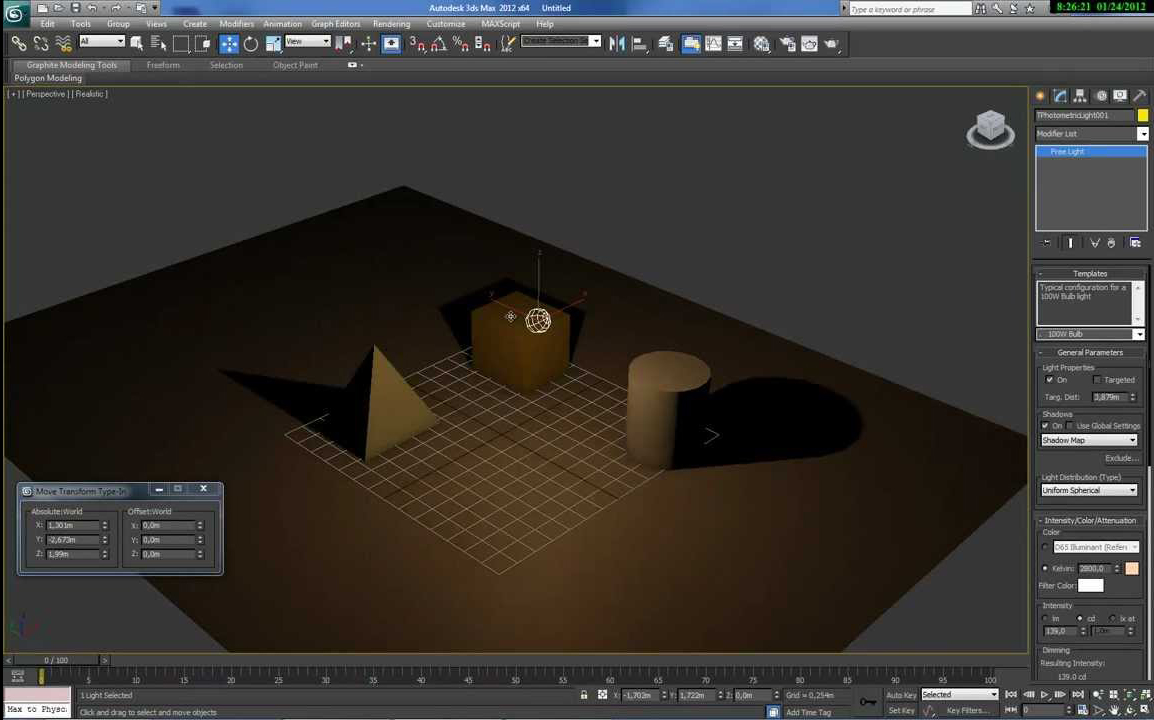The image size is (1154, 720).
Task: Select the Move transform tool
Action: tap(229, 43)
